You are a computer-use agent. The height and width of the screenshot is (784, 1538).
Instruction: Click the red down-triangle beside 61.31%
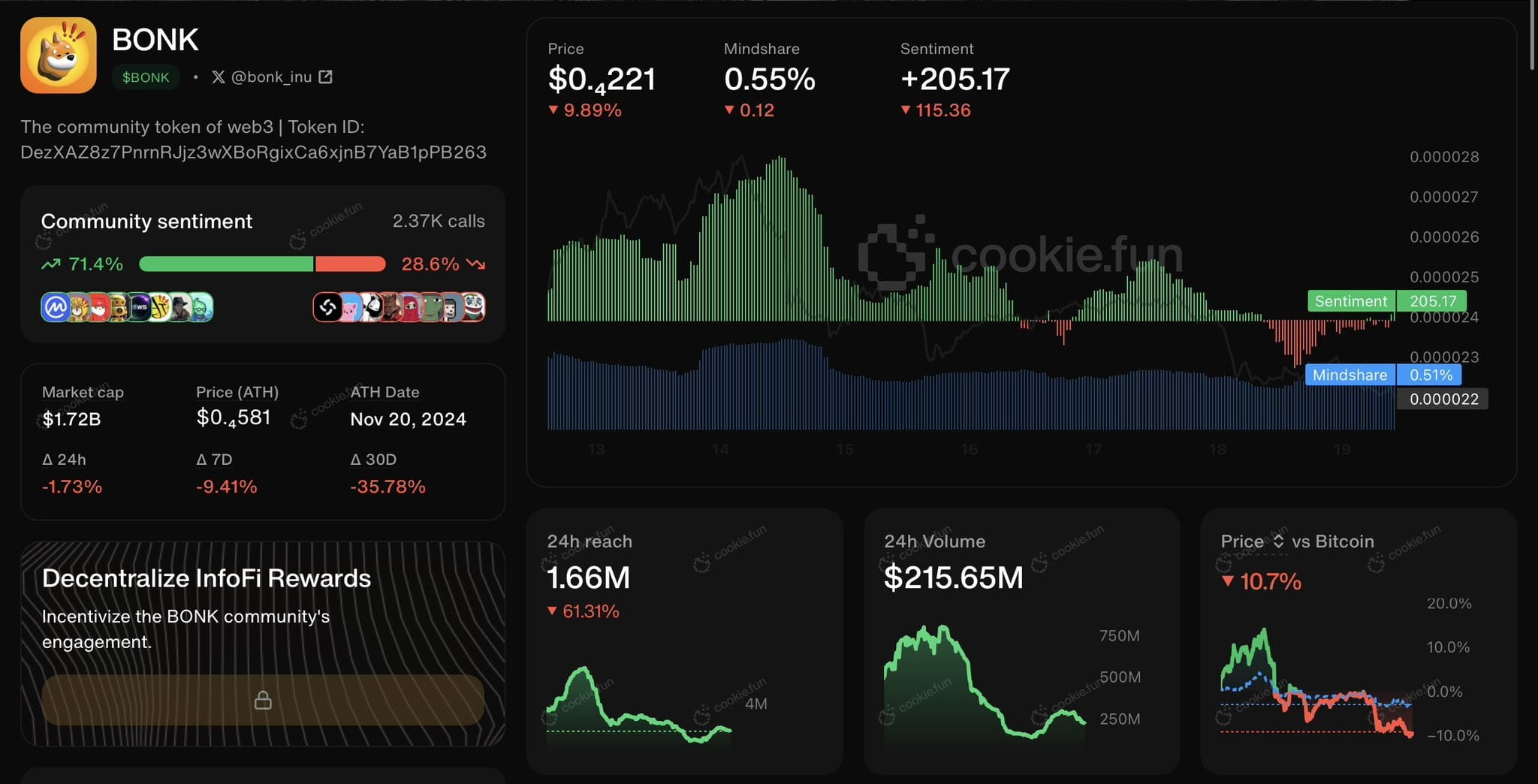point(552,611)
